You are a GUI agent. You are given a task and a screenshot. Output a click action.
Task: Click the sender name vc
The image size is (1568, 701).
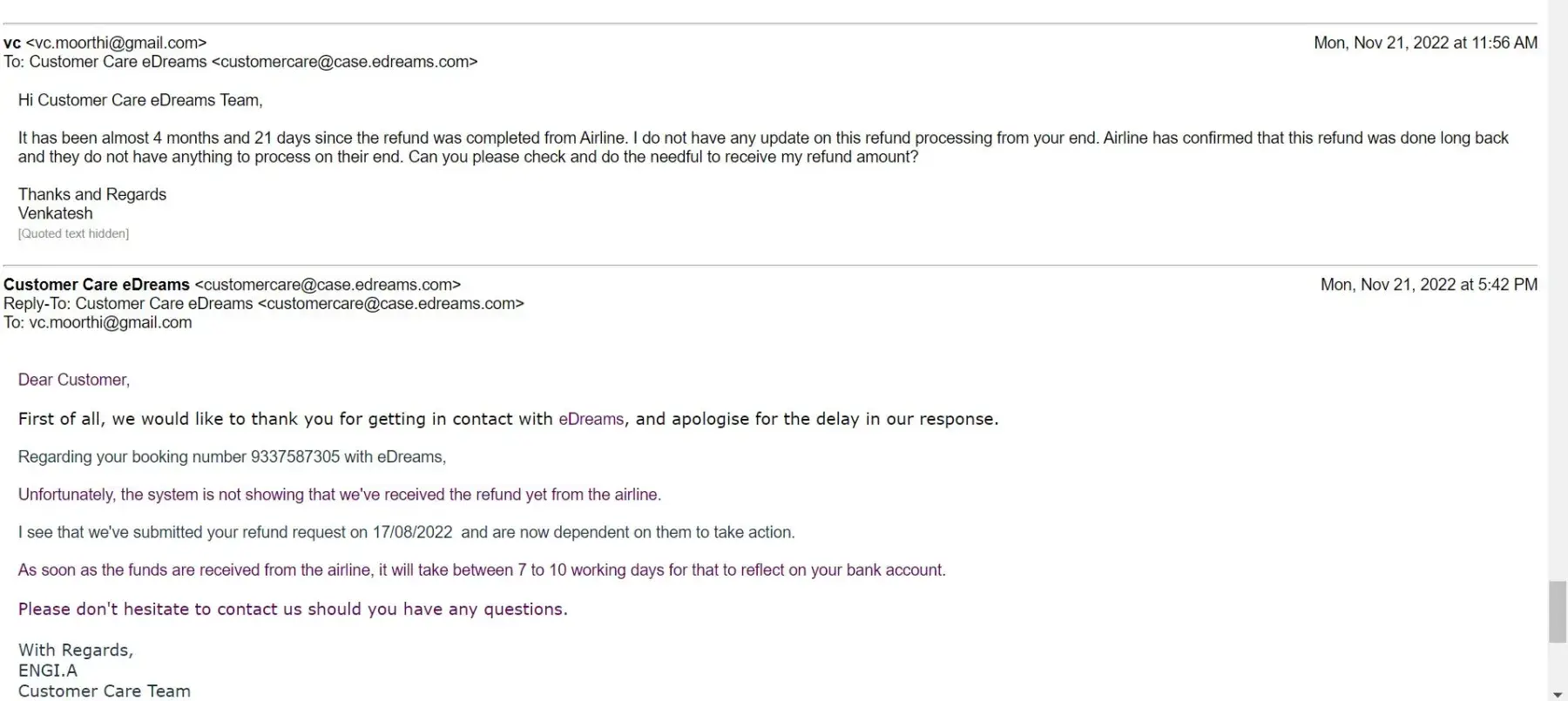12,43
